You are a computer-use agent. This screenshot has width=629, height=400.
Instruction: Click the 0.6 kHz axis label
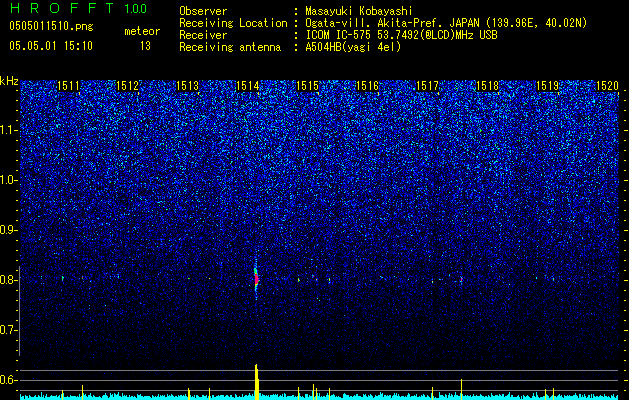[9, 380]
